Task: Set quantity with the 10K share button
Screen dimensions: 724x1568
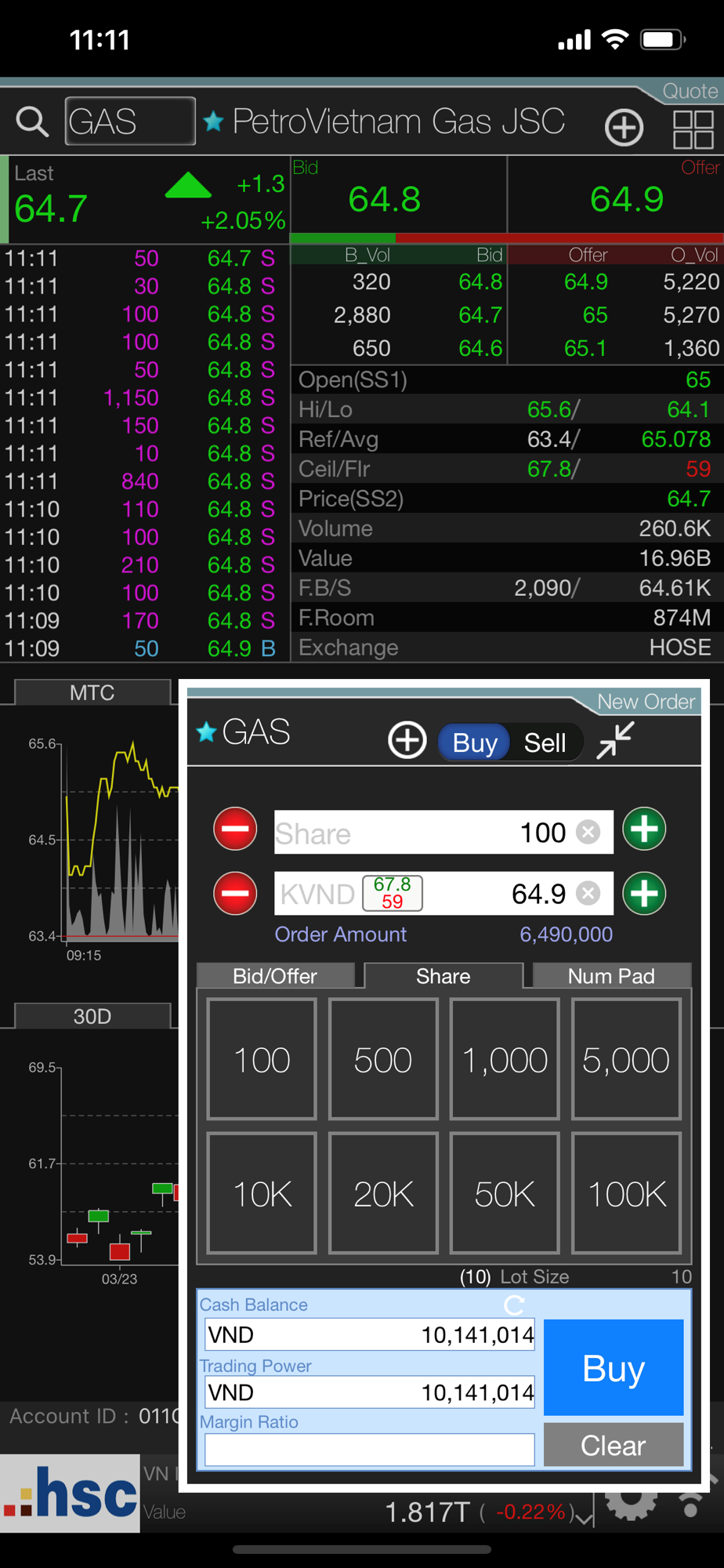Action: [x=262, y=1193]
